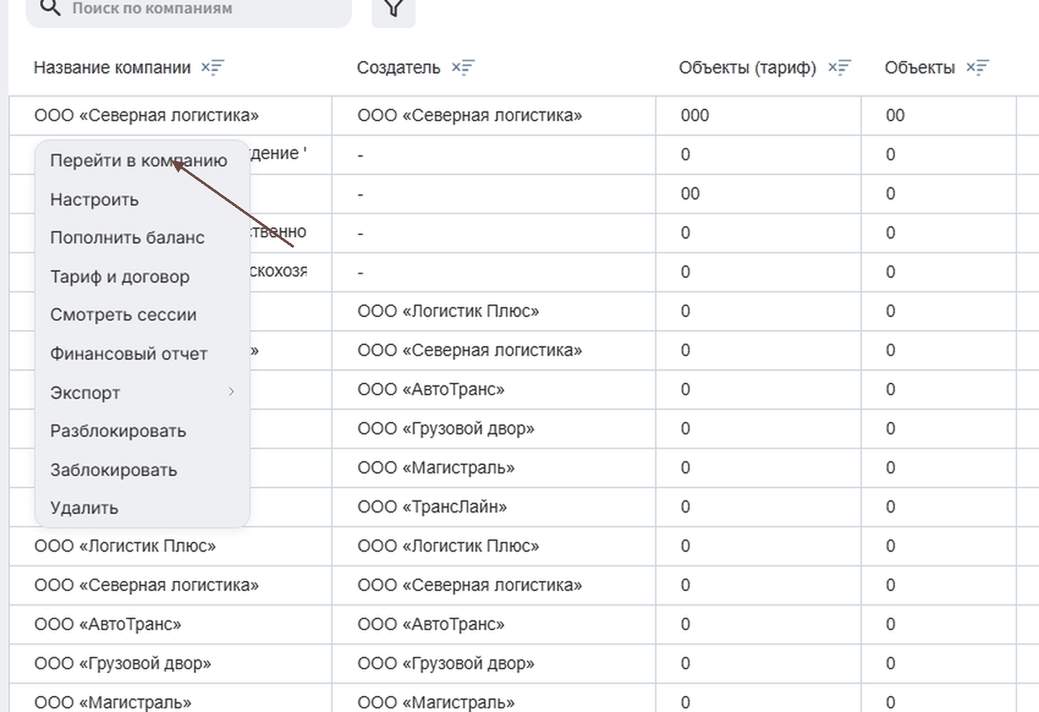This screenshot has width=1039, height=712.
Task: Click the Объекты (тариф) column header
Action: [747, 68]
